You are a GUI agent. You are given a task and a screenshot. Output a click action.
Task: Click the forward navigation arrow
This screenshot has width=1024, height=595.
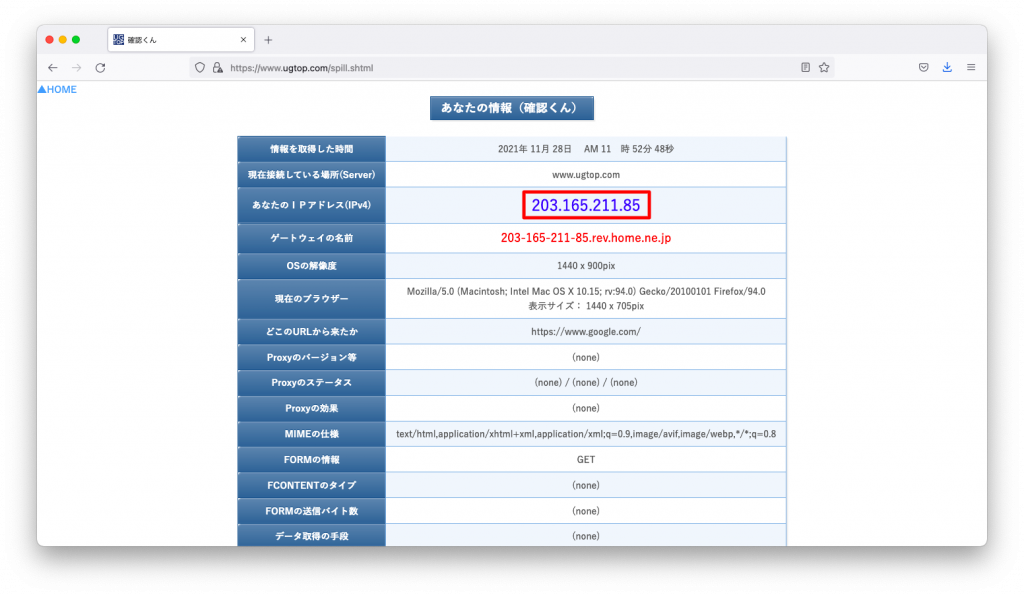click(76, 67)
